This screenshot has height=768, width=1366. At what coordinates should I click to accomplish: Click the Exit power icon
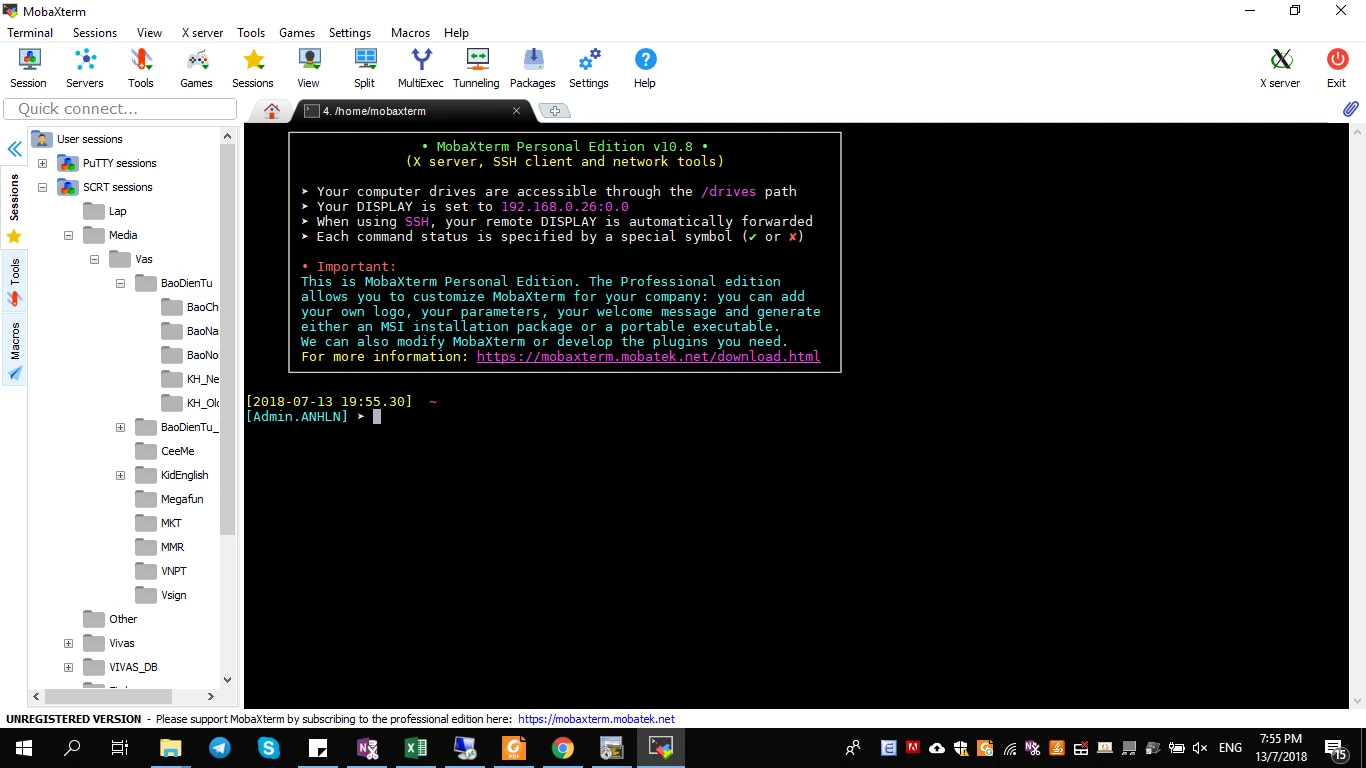pos(1337,68)
